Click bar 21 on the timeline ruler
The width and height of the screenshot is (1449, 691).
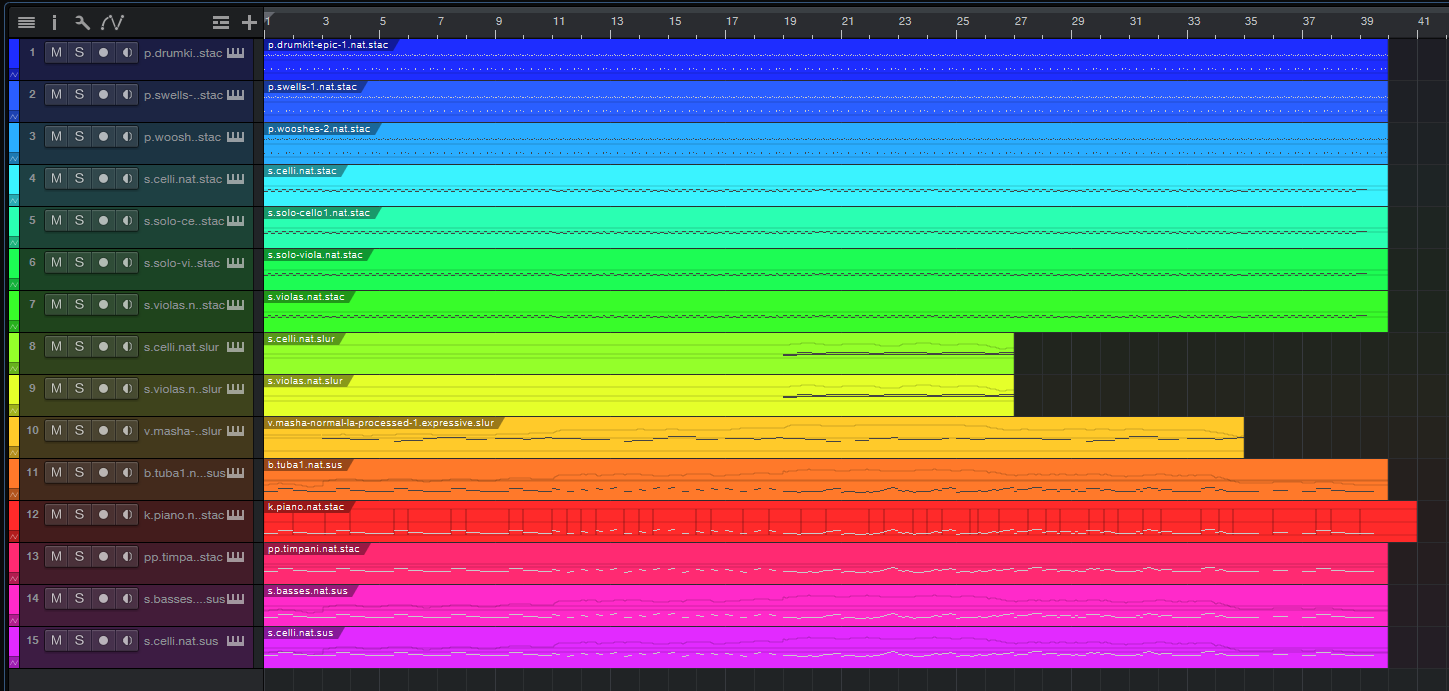848,20
